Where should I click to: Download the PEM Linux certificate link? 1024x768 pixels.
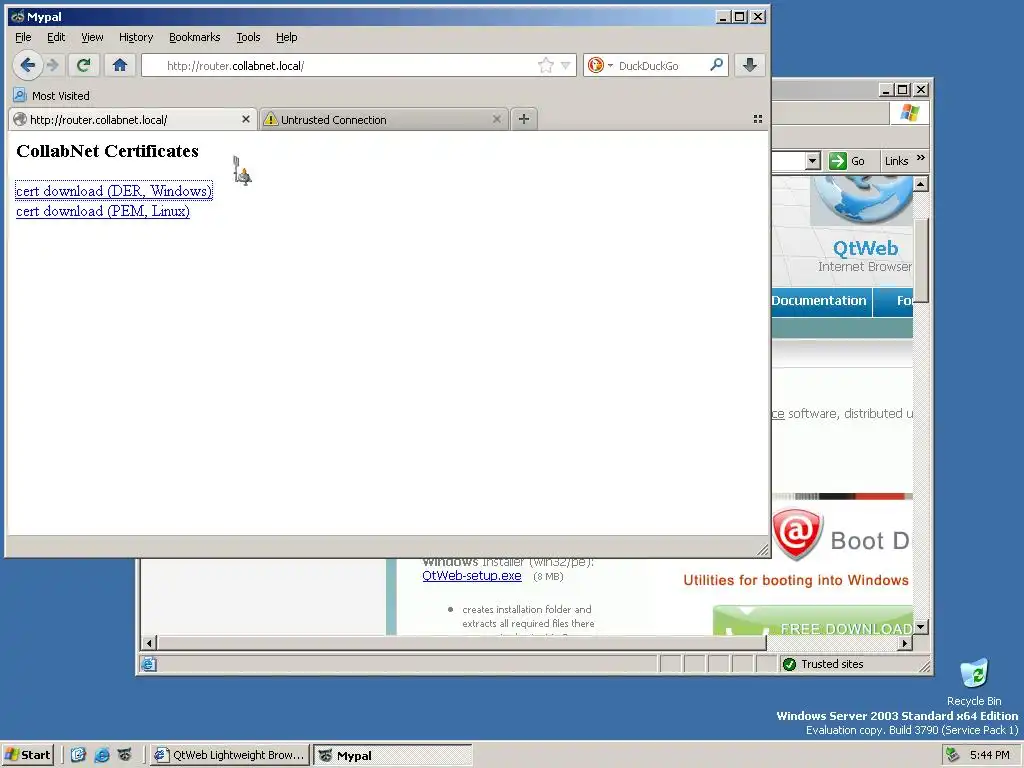pos(103,211)
